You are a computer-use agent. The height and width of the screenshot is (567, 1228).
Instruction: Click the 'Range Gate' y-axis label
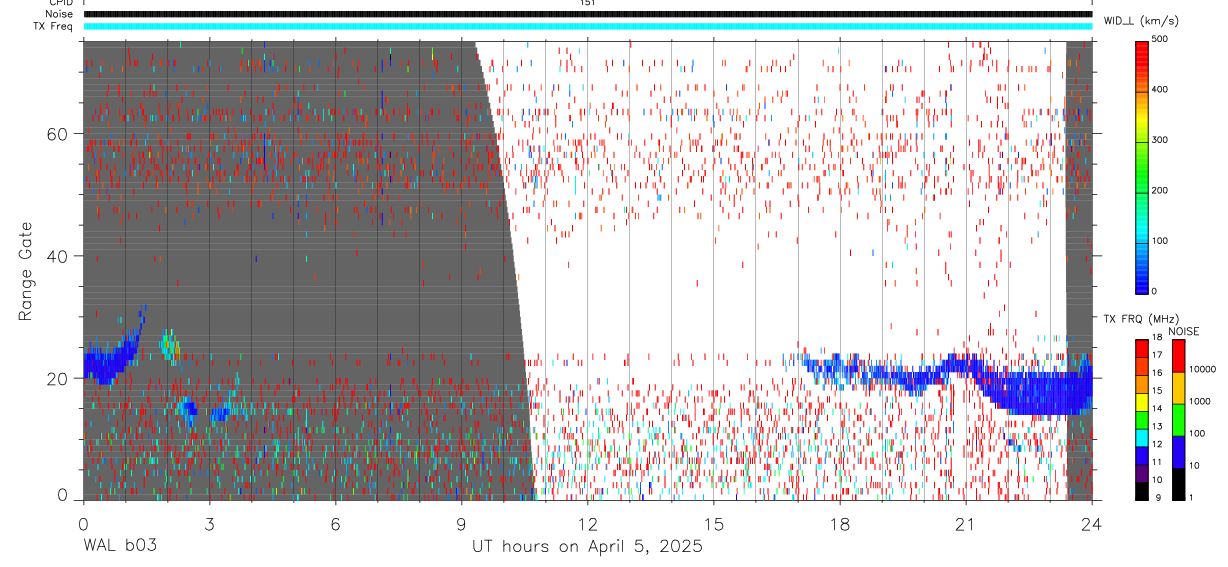point(25,271)
